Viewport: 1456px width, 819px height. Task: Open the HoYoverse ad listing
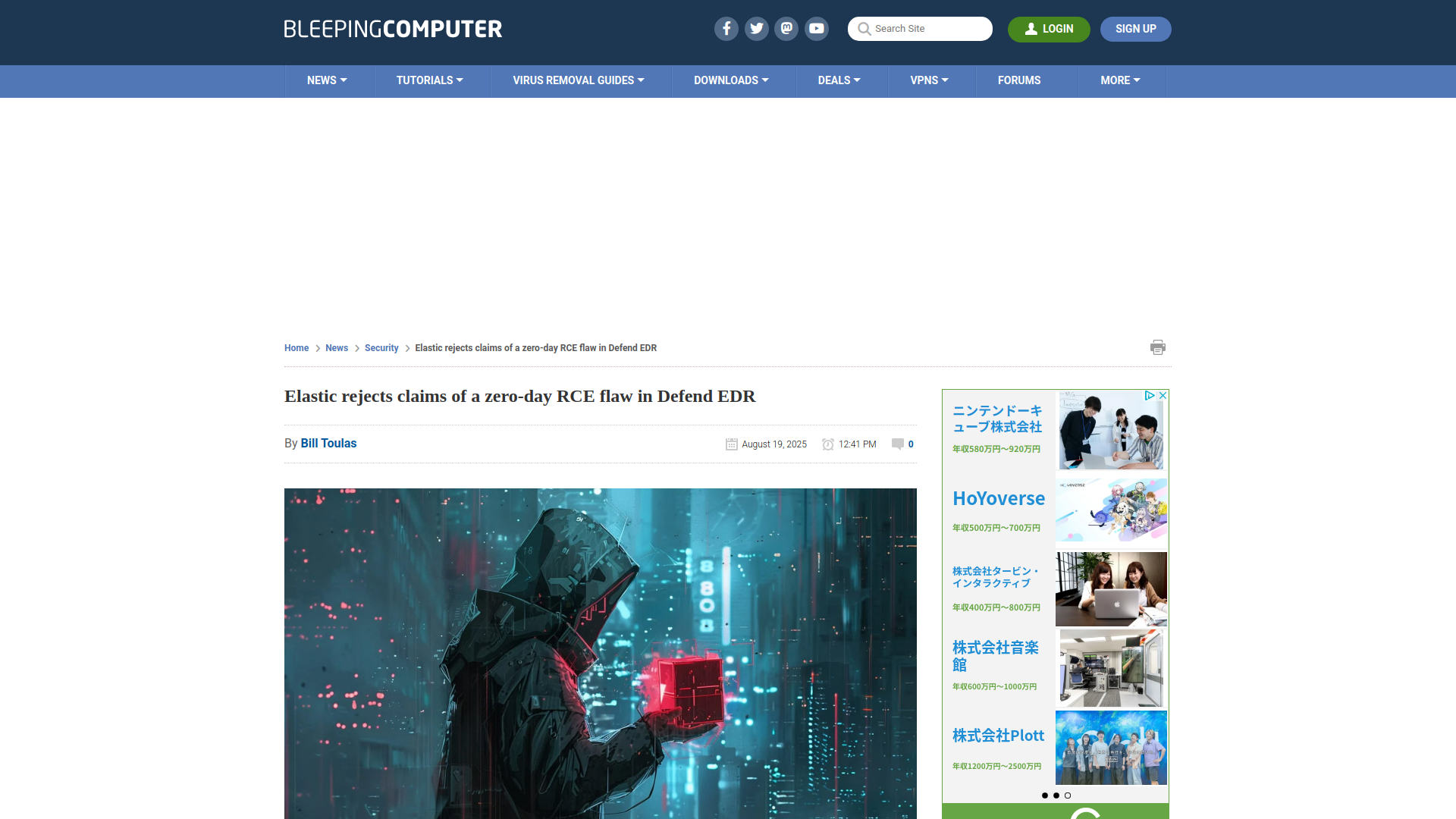coord(999,498)
